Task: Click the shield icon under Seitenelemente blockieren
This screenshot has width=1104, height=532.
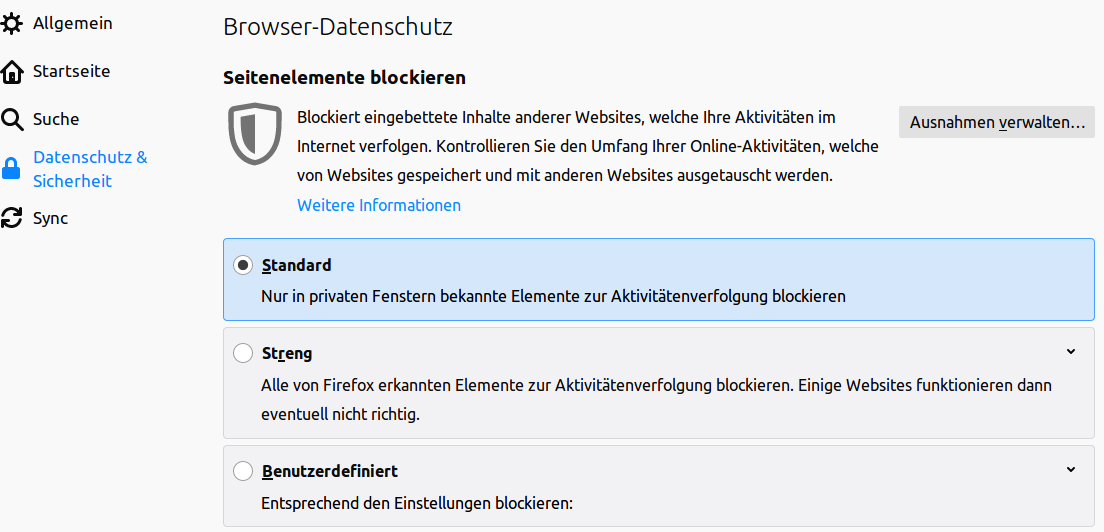Action: click(255, 133)
